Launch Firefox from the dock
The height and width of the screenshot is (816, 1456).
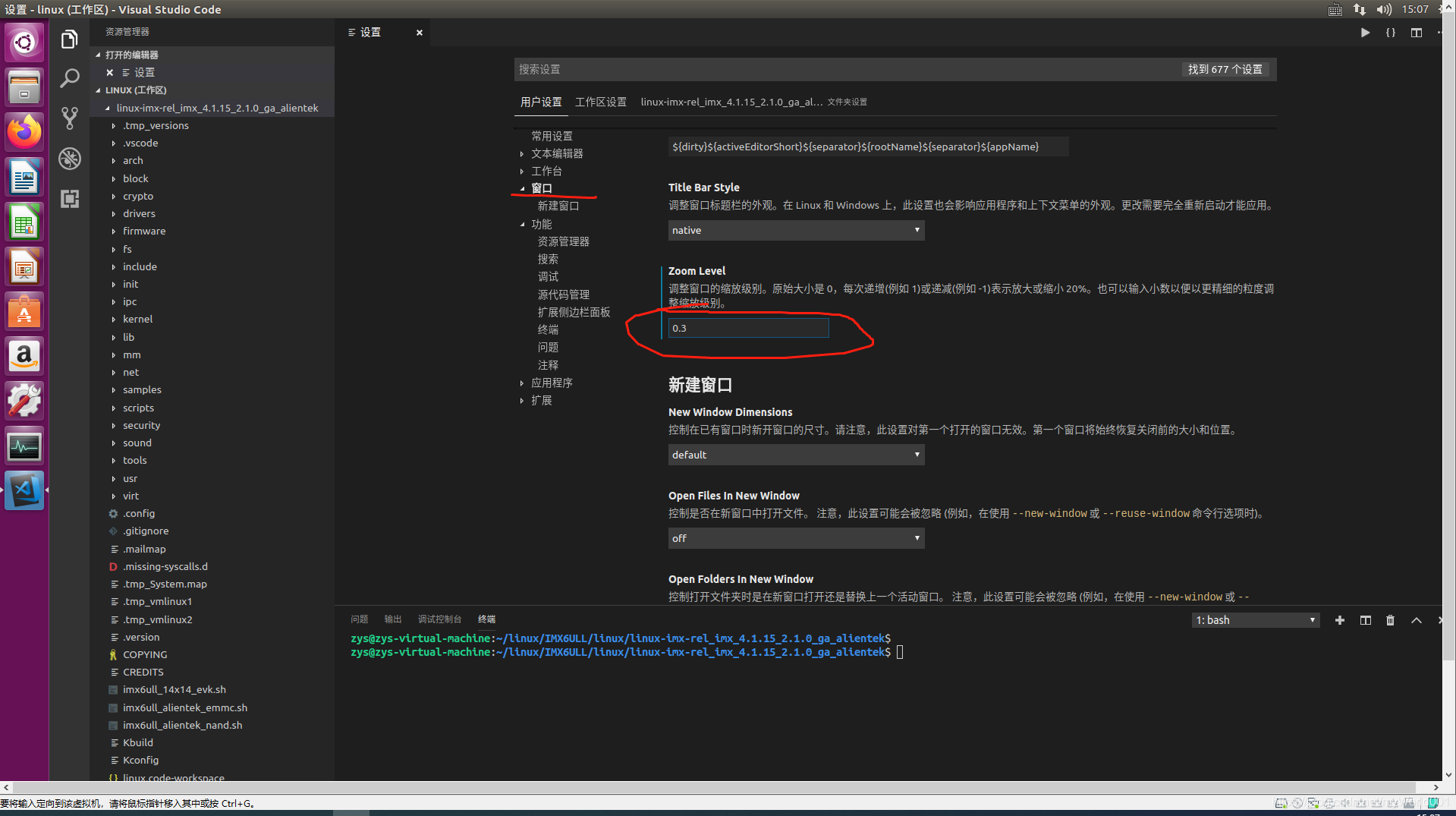coord(24,131)
